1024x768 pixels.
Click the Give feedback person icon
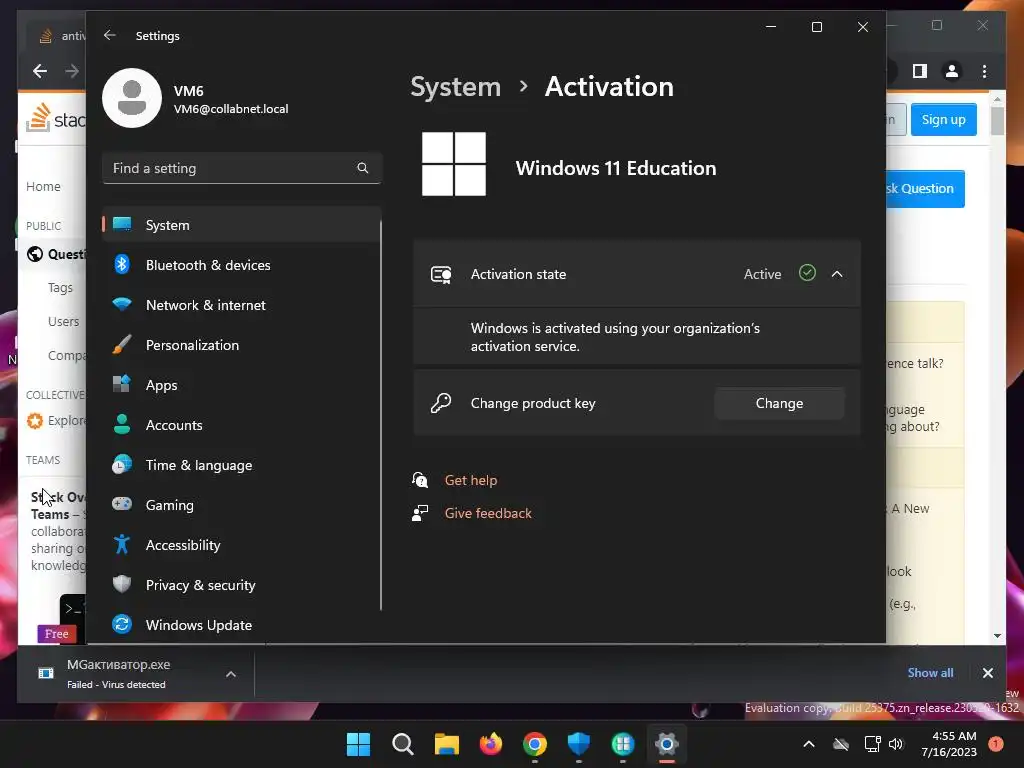click(x=420, y=513)
